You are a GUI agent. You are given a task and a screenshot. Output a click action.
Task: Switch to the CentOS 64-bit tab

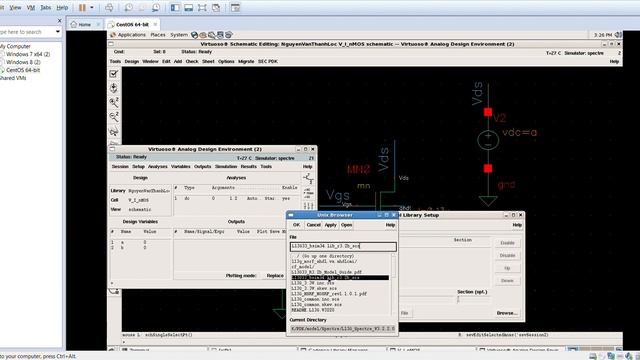132,24
